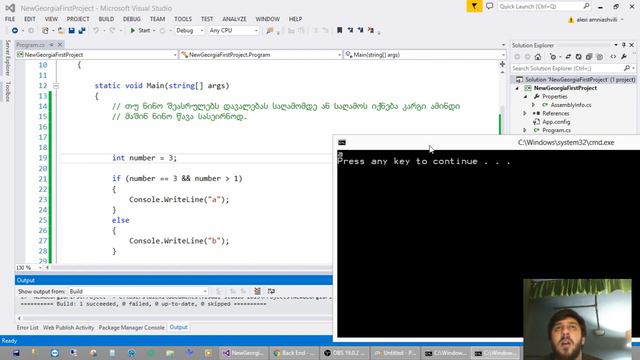Expand the AssemblyInfo.cs node arrow
Screen dimensions: 640x360
(533, 105)
